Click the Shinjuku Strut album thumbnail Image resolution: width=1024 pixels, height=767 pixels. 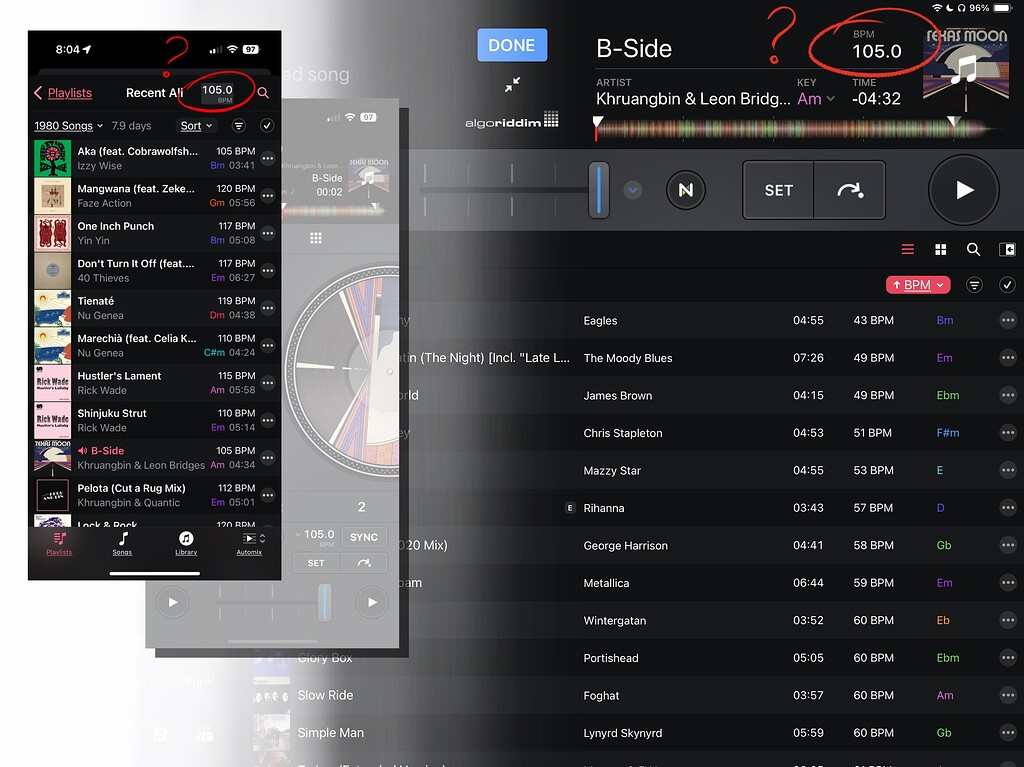point(52,420)
